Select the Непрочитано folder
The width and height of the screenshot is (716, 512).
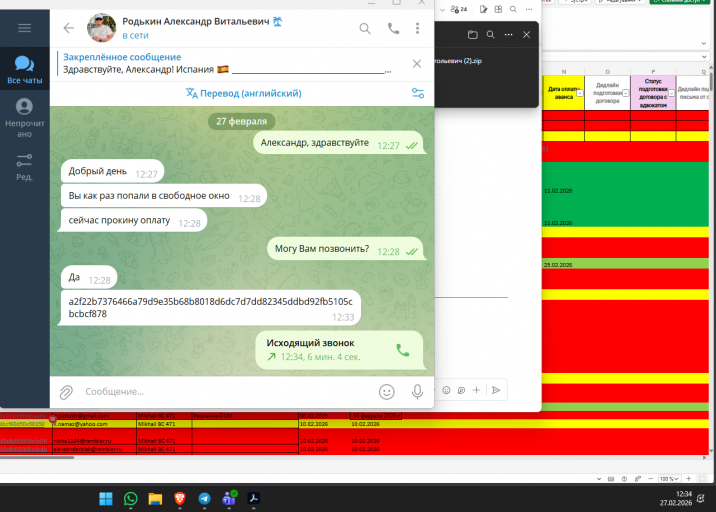click(25, 118)
